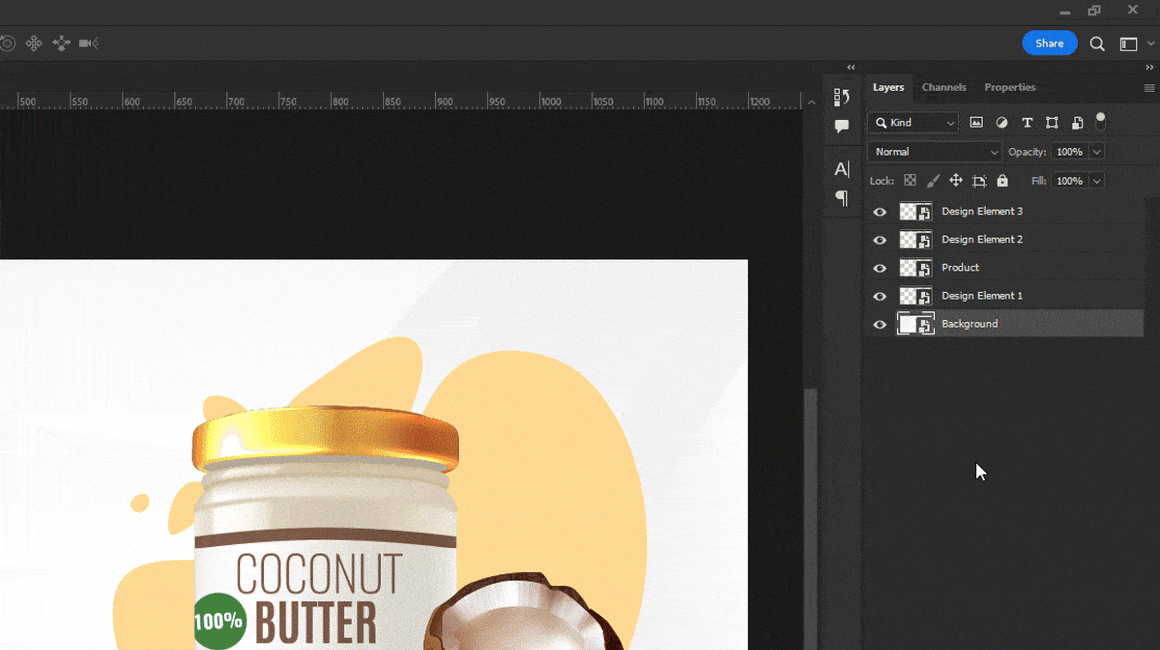
Task: Open the History panel icon
Action: click(841, 96)
